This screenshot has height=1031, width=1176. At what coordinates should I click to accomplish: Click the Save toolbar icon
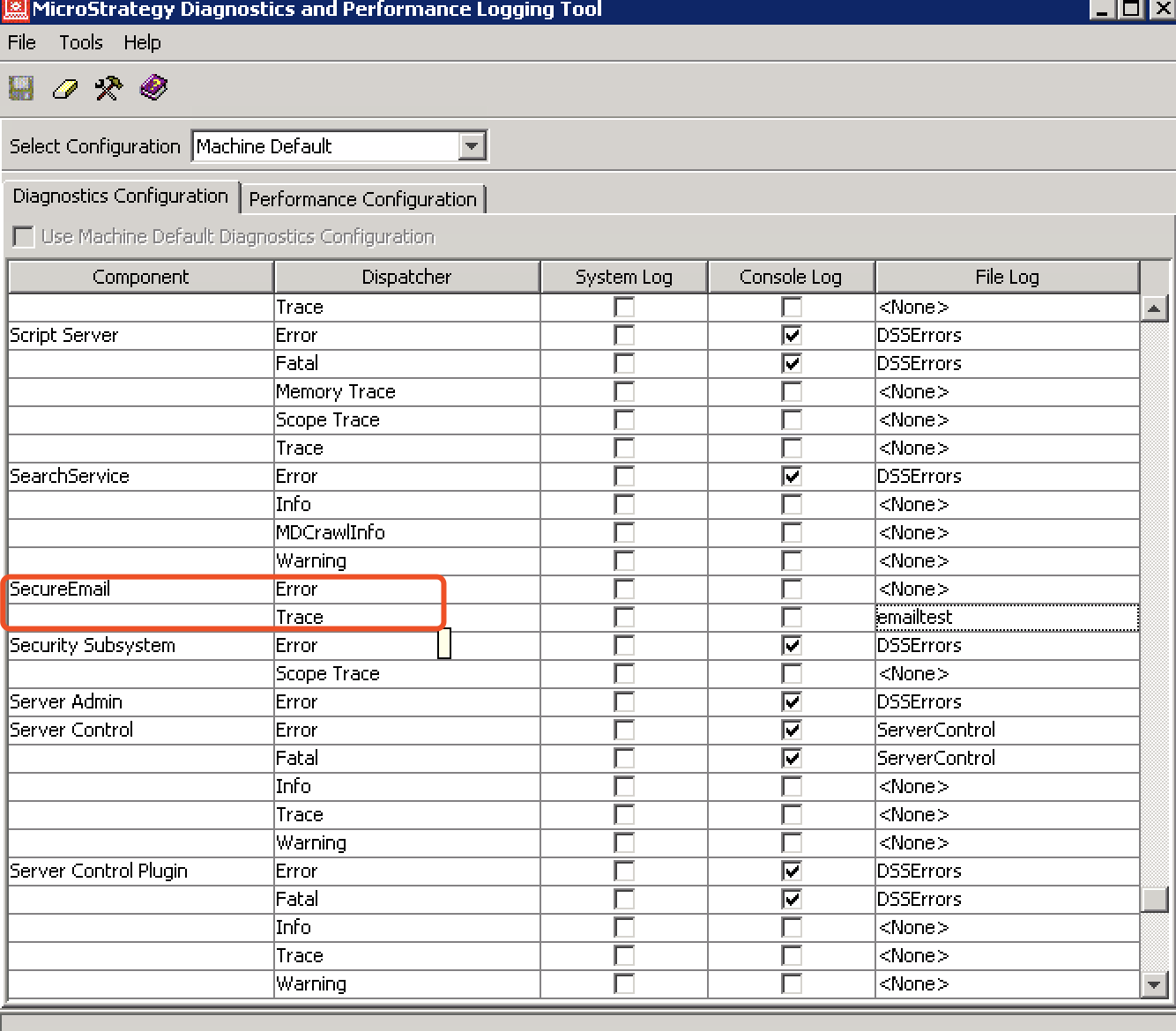(21, 88)
